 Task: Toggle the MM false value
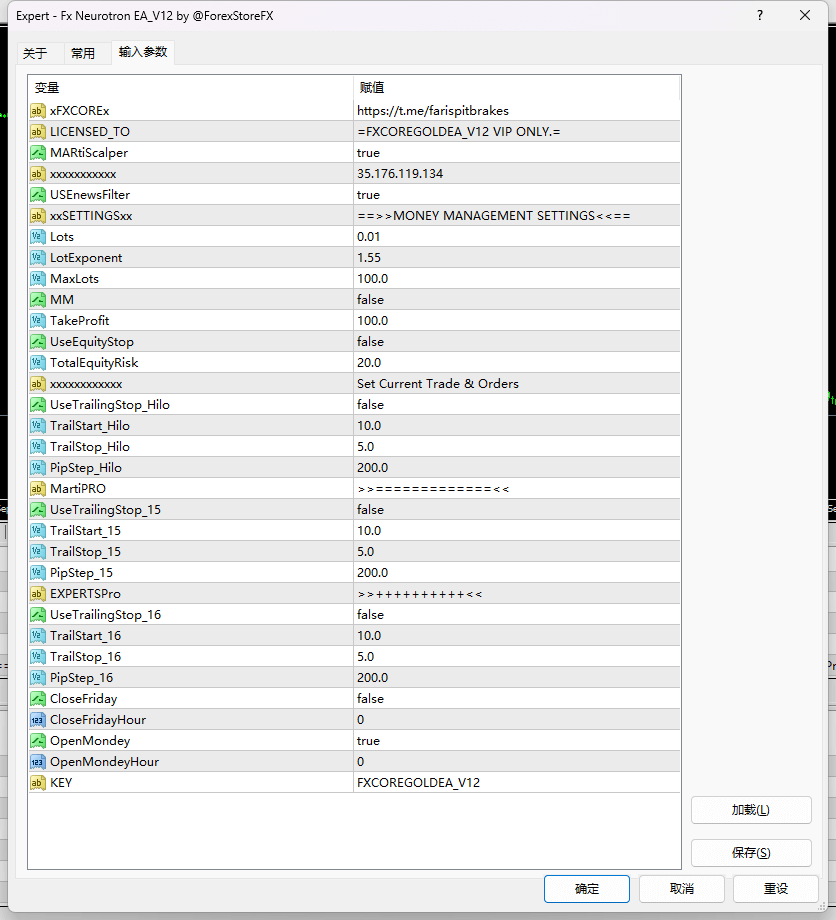(370, 300)
